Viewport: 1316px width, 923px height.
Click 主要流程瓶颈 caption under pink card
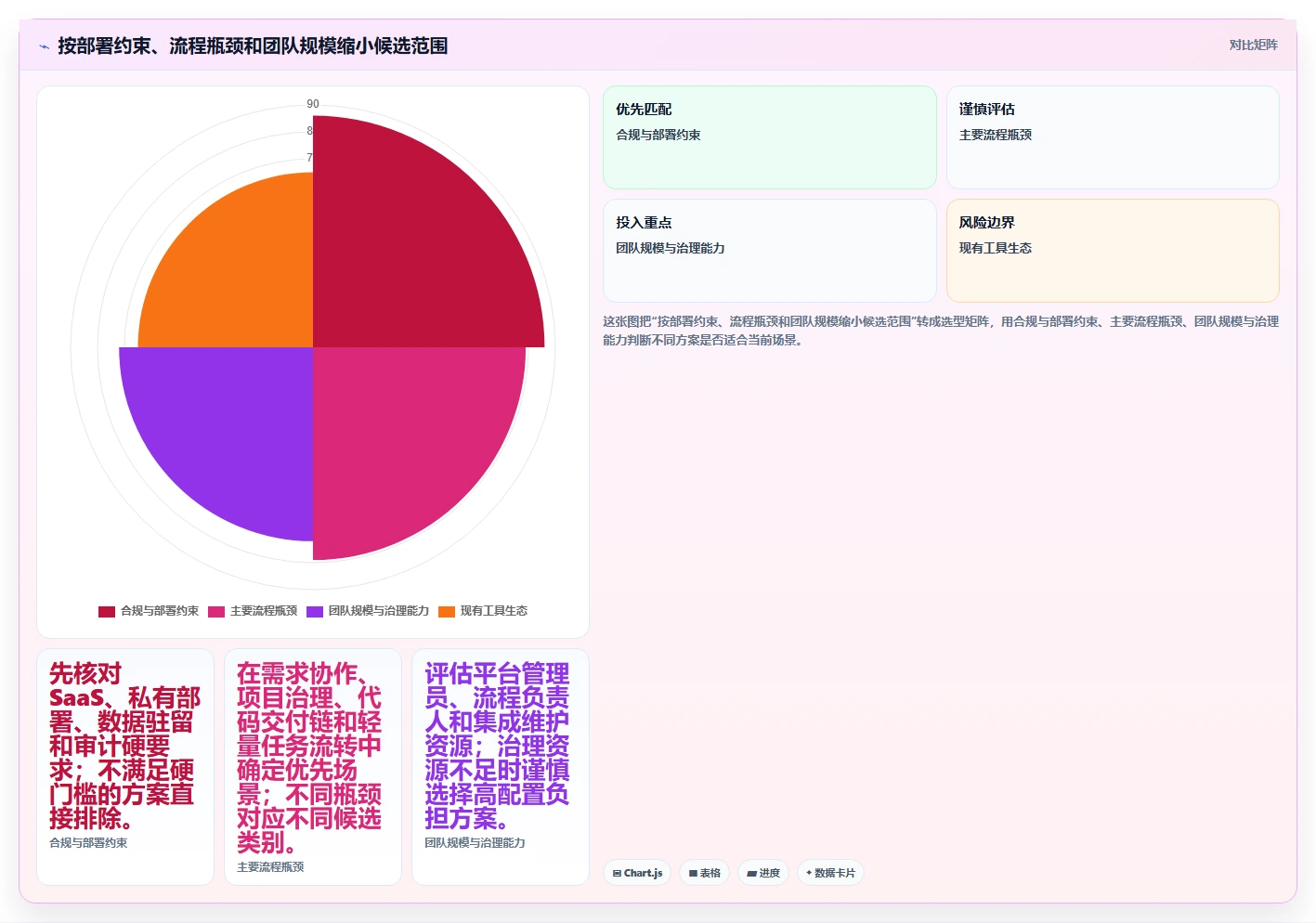click(270, 867)
